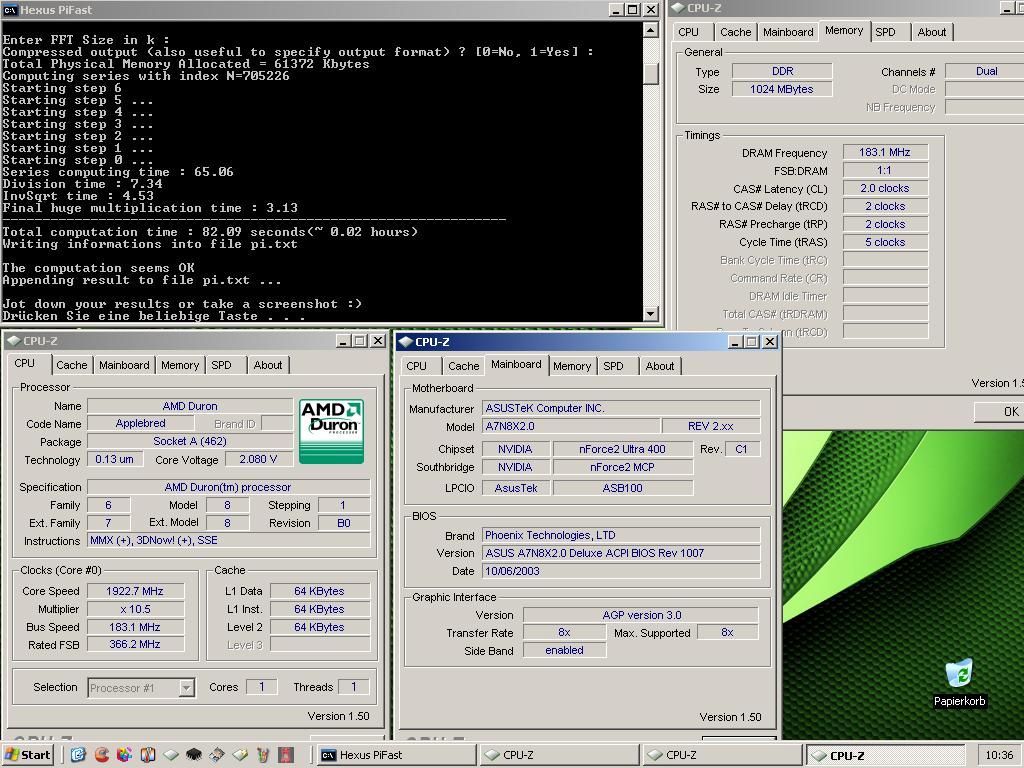Click the Southbridge field nForce2 MCP
1024x768 pixels.
click(622, 467)
